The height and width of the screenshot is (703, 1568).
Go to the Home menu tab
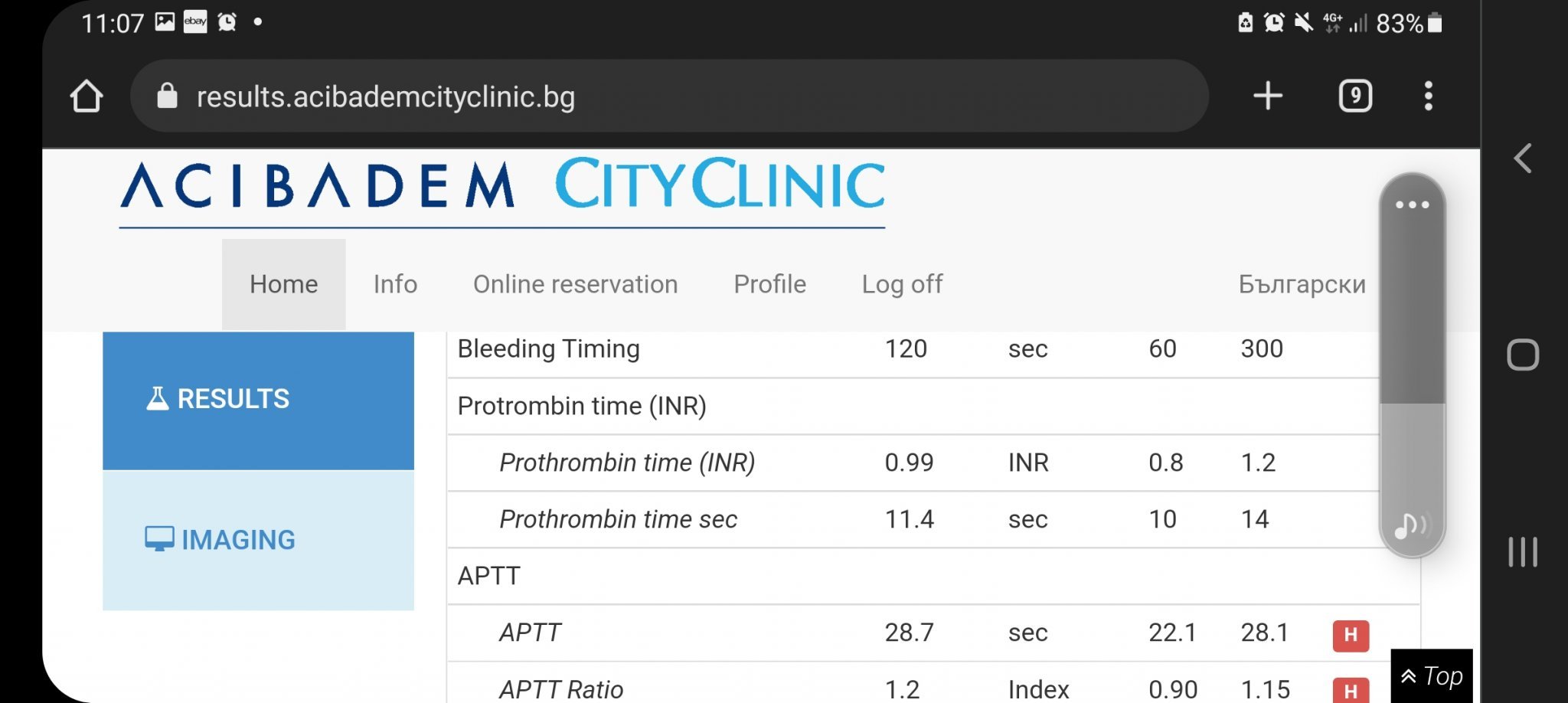pyautogui.click(x=283, y=285)
